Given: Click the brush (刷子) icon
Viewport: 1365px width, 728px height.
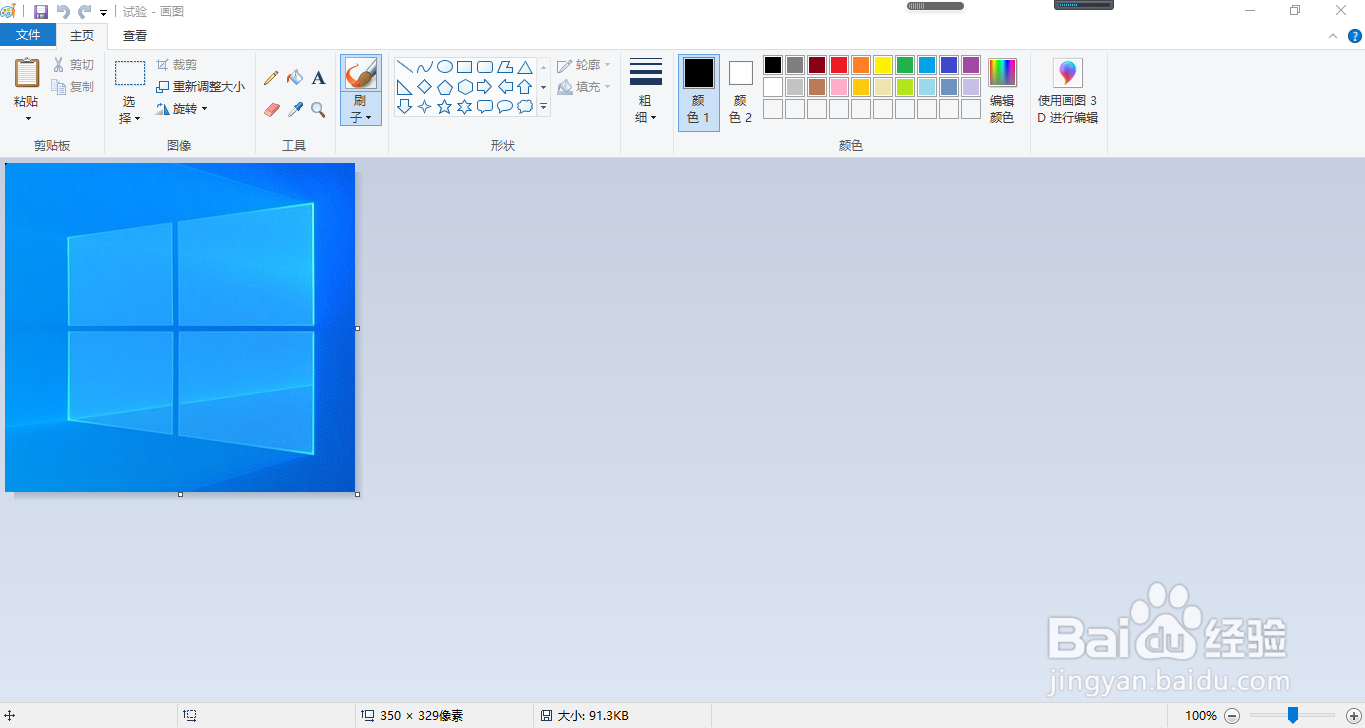Looking at the screenshot, I should point(360,74).
